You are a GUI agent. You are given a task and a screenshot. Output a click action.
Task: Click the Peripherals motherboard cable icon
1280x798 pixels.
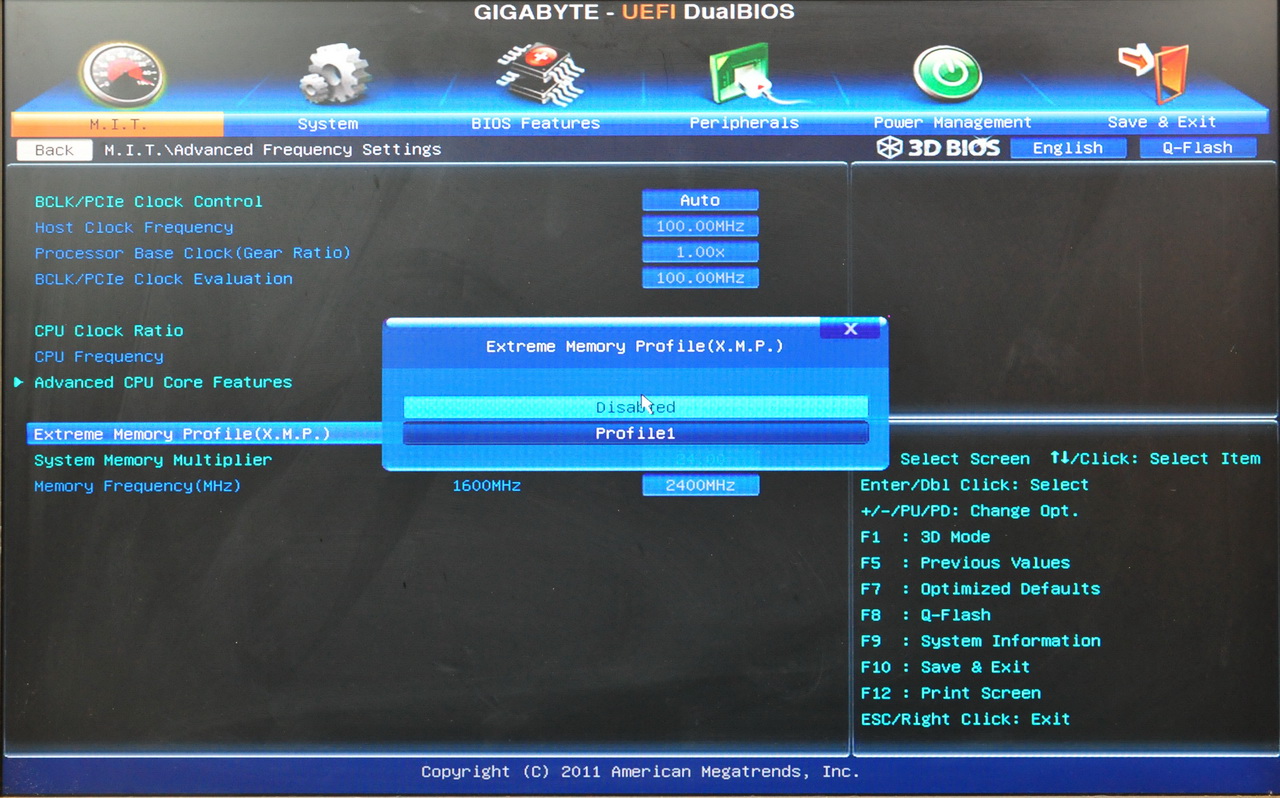point(750,74)
